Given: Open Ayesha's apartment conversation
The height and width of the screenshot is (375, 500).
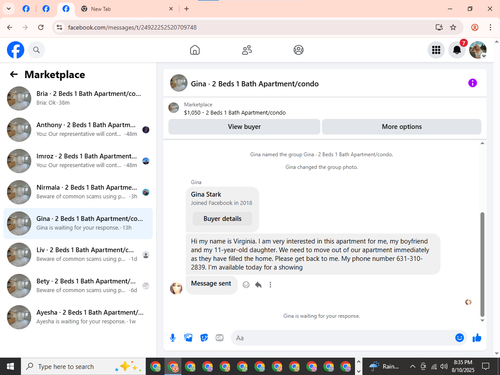Looking at the screenshot, I should coord(78,317).
